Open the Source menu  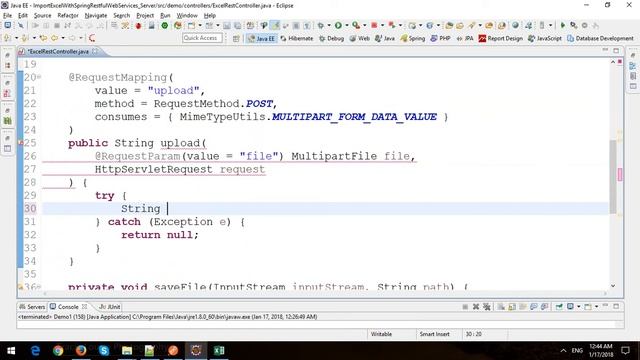click(x=42, y=16)
